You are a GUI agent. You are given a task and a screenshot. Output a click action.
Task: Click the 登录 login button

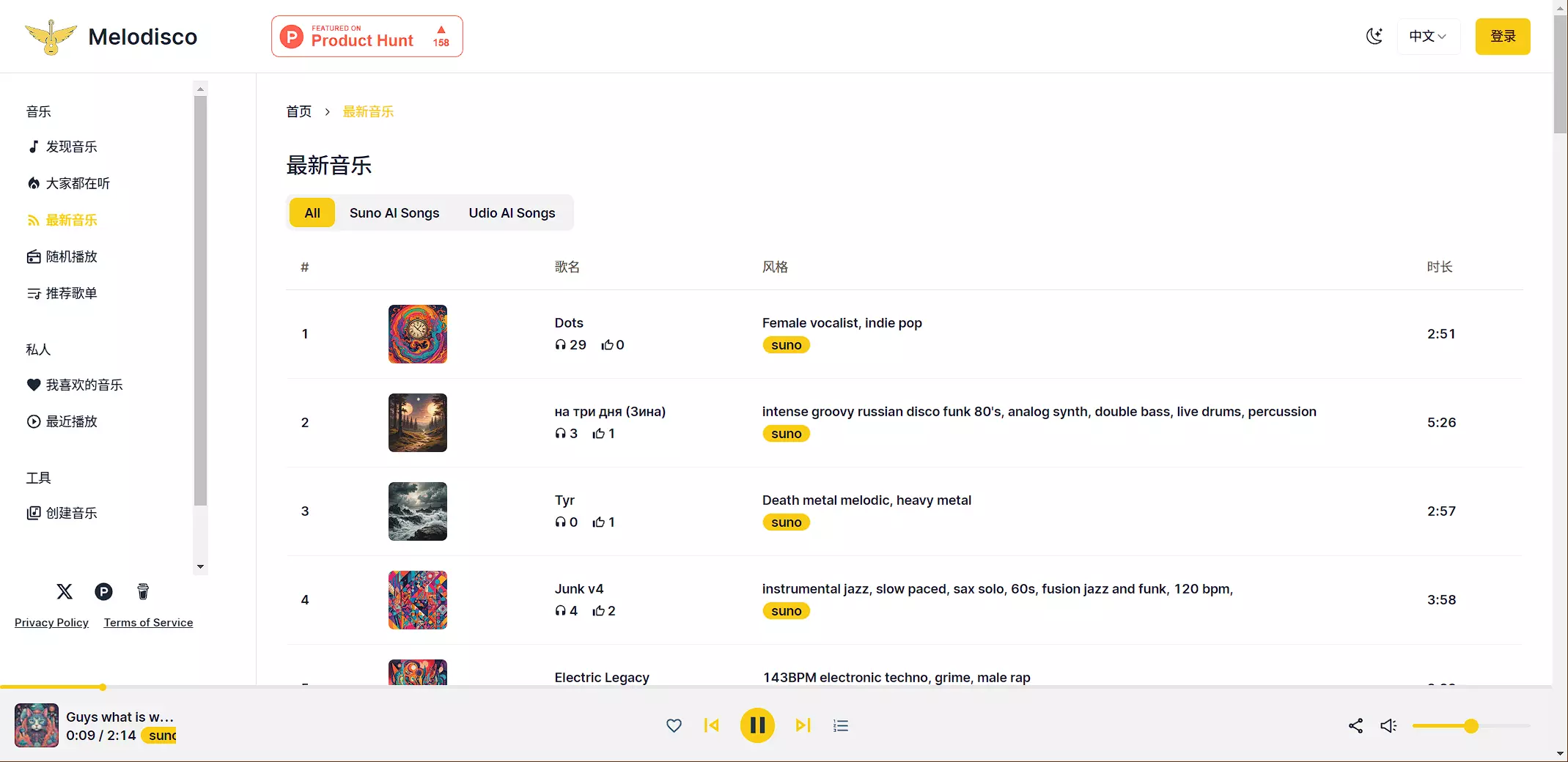pyautogui.click(x=1502, y=36)
